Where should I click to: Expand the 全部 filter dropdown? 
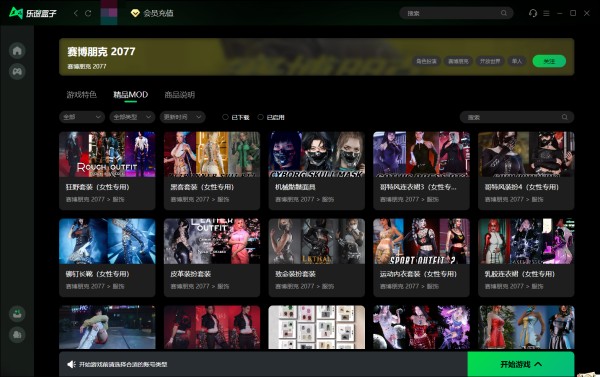tap(82, 117)
